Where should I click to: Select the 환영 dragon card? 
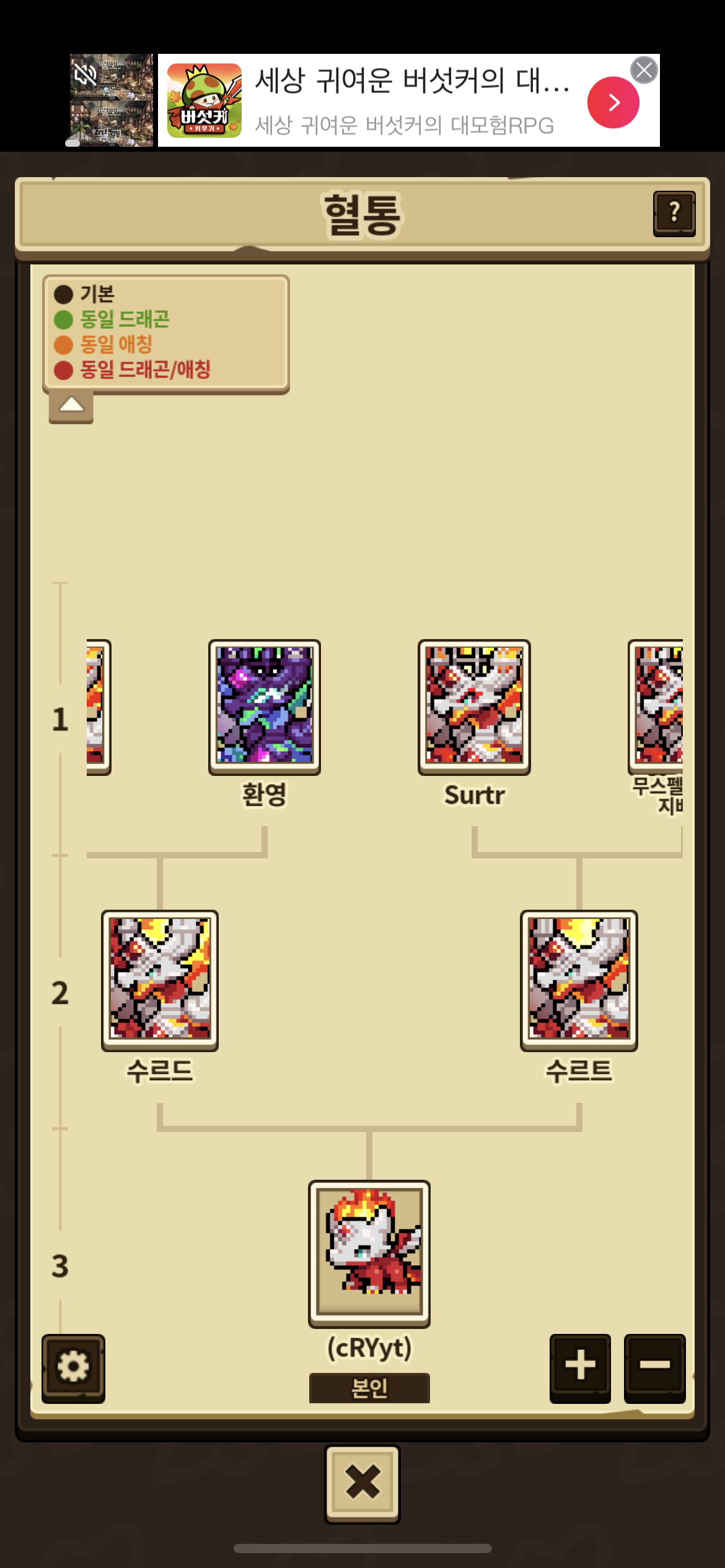coord(265,707)
